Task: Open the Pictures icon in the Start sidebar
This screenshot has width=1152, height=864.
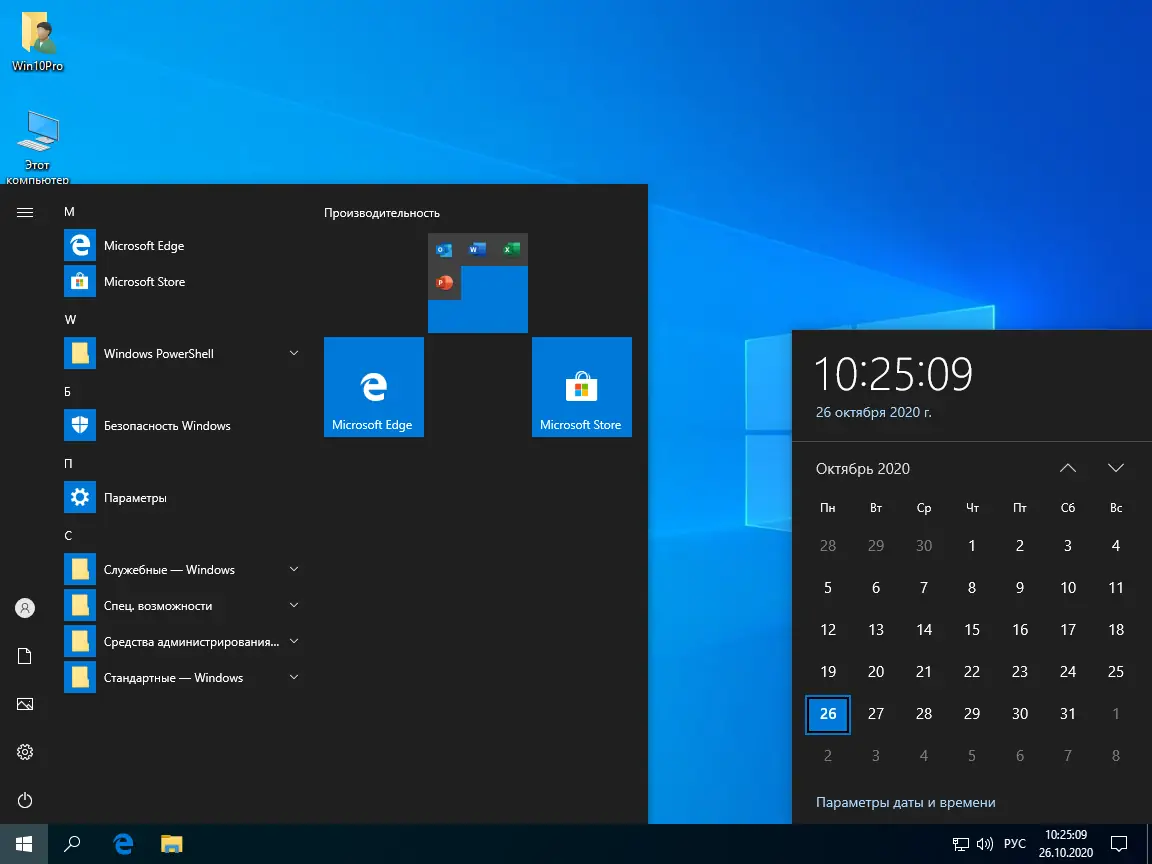Action: pos(24,704)
